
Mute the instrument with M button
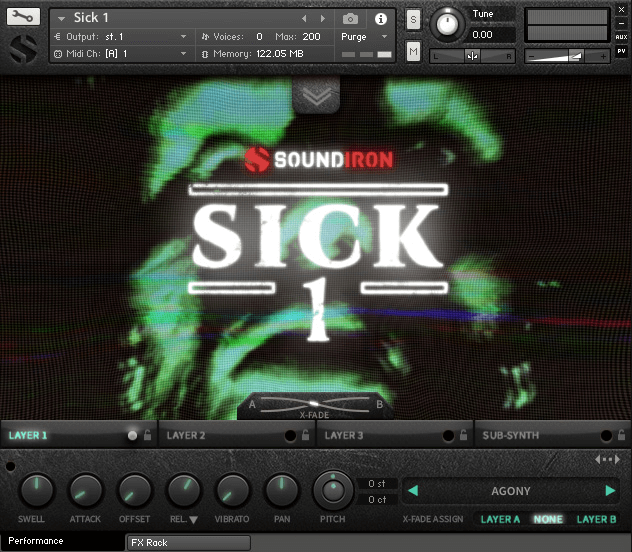(x=414, y=50)
